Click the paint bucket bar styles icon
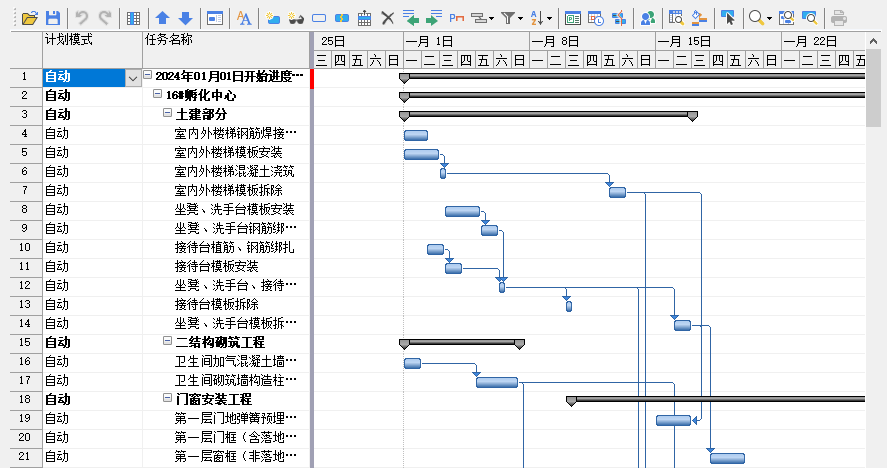Image resolution: width=887 pixels, height=468 pixels. point(699,18)
